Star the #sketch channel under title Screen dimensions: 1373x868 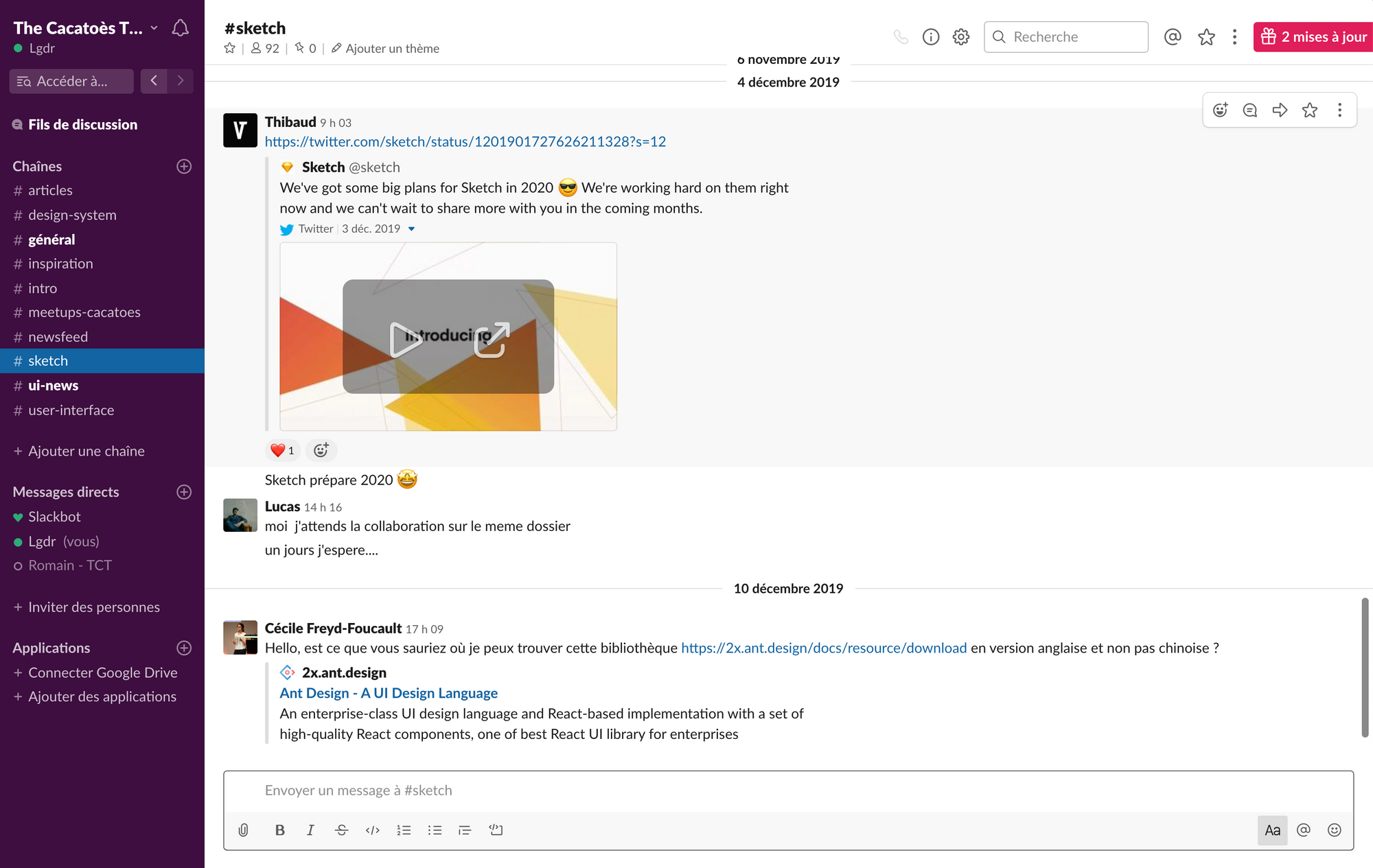230,48
